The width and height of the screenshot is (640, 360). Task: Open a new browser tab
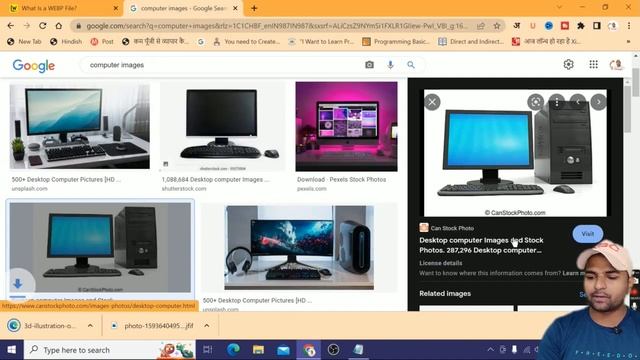click(x=254, y=8)
